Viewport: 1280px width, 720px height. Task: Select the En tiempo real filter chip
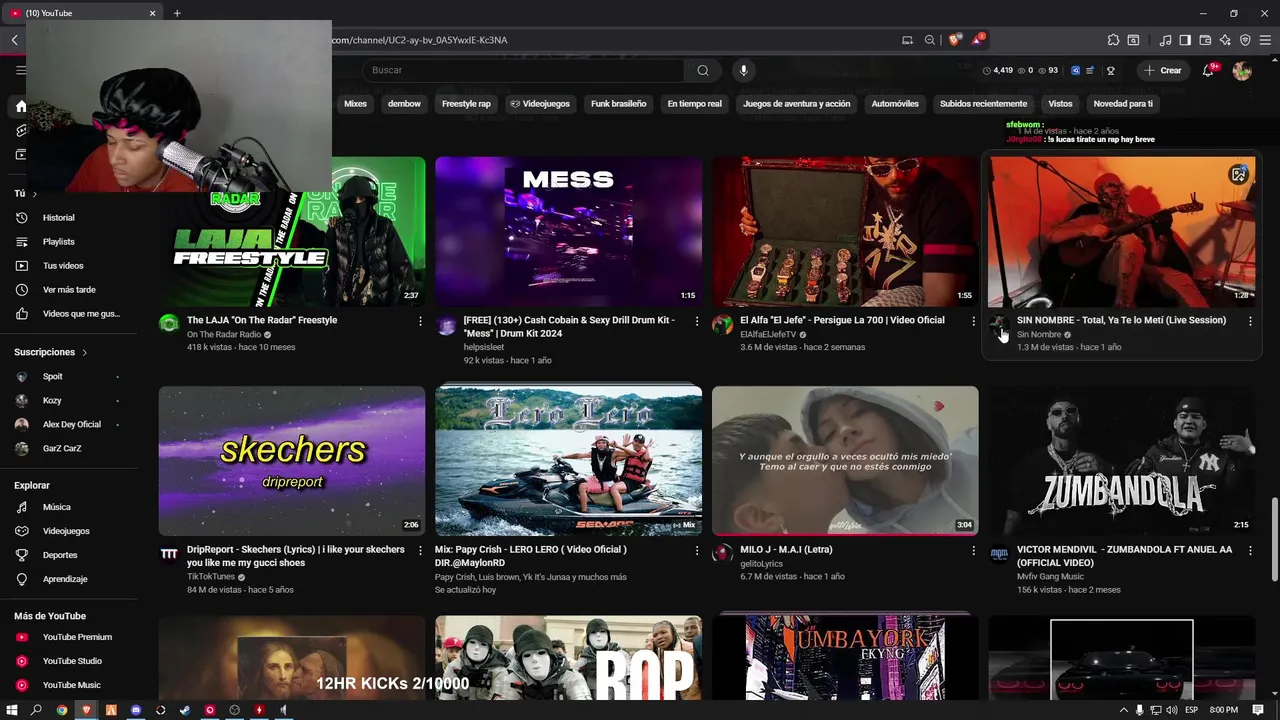click(x=694, y=104)
